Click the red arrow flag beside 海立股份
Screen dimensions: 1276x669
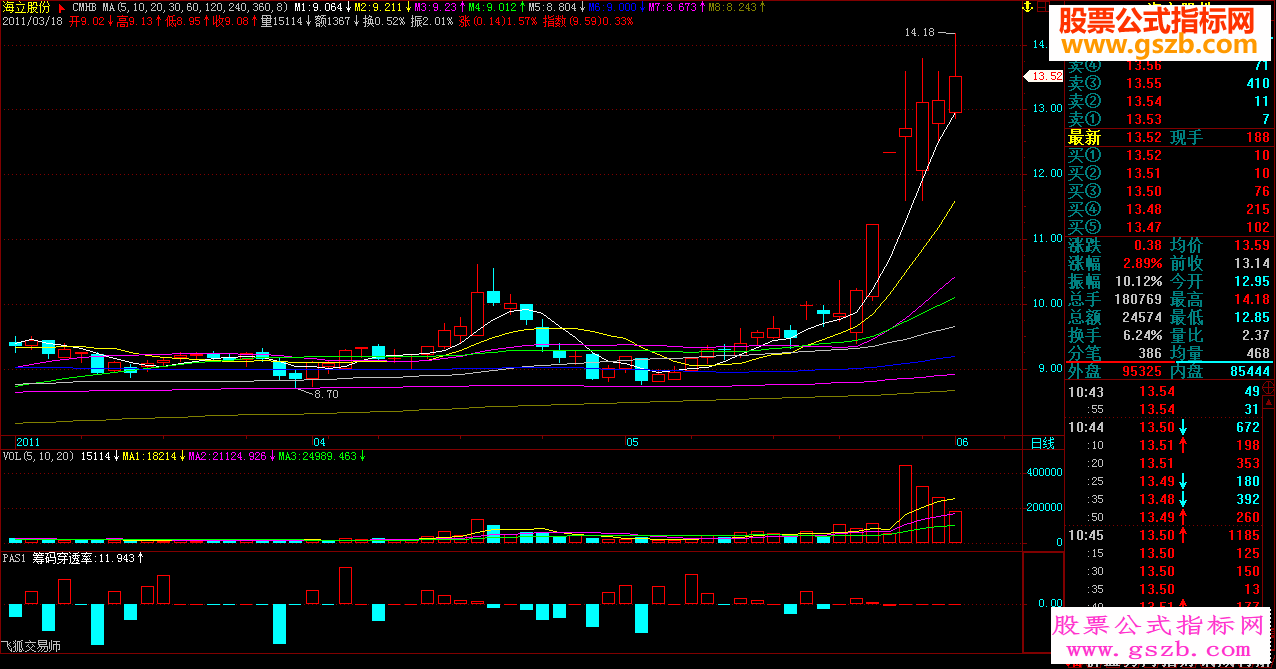(61, 7)
